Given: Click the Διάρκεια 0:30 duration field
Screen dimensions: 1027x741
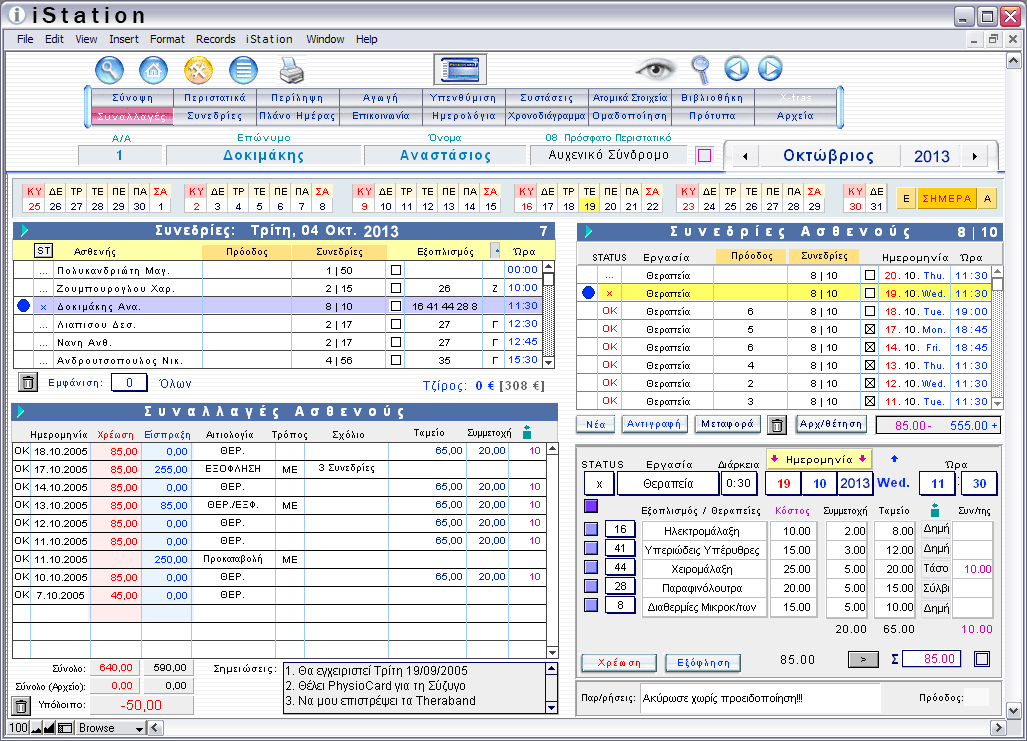Looking at the screenshot, I should tap(739, 484).
